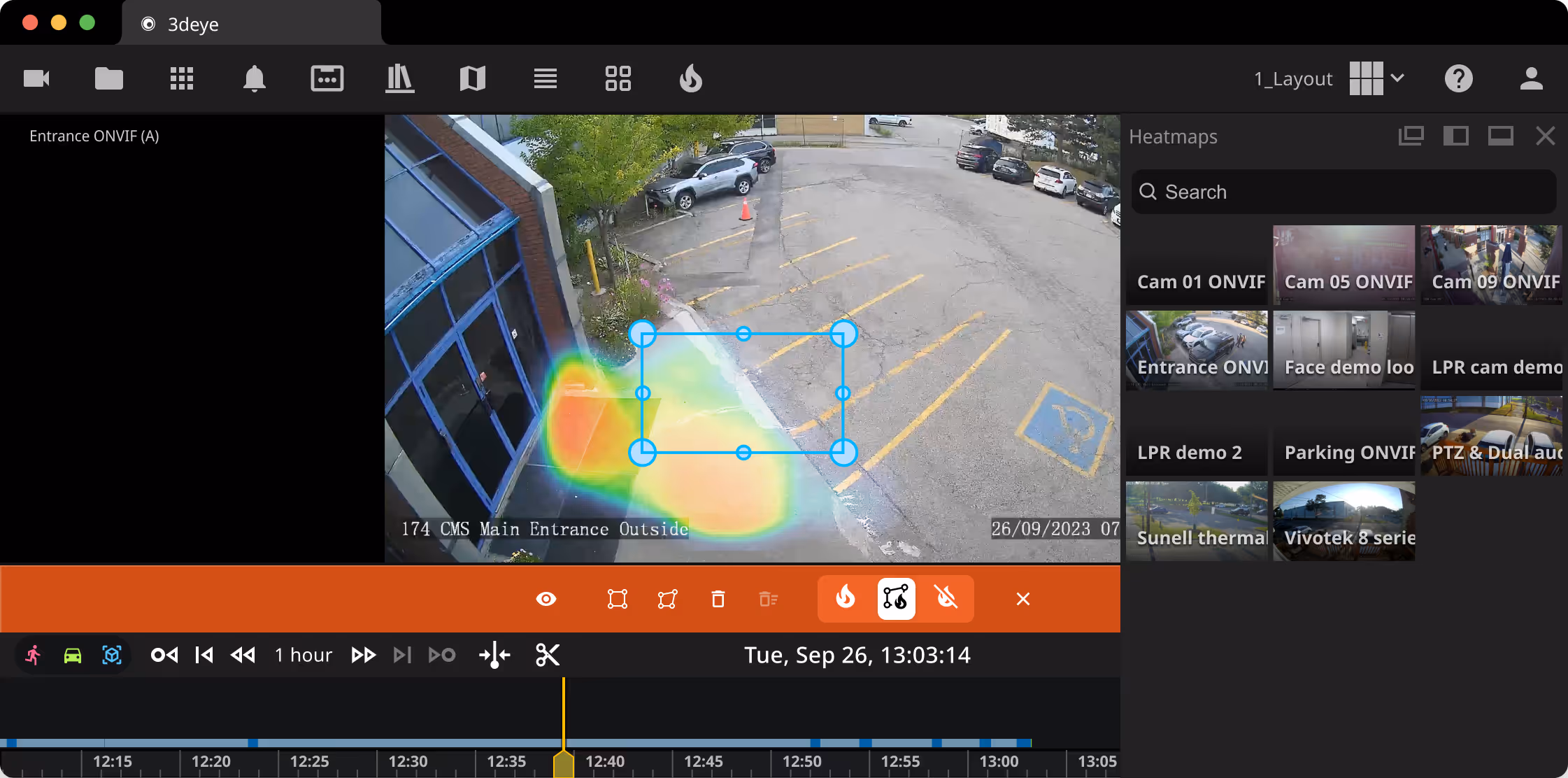
Task: Open the map view icon
Action: click(x=472, y=78)
